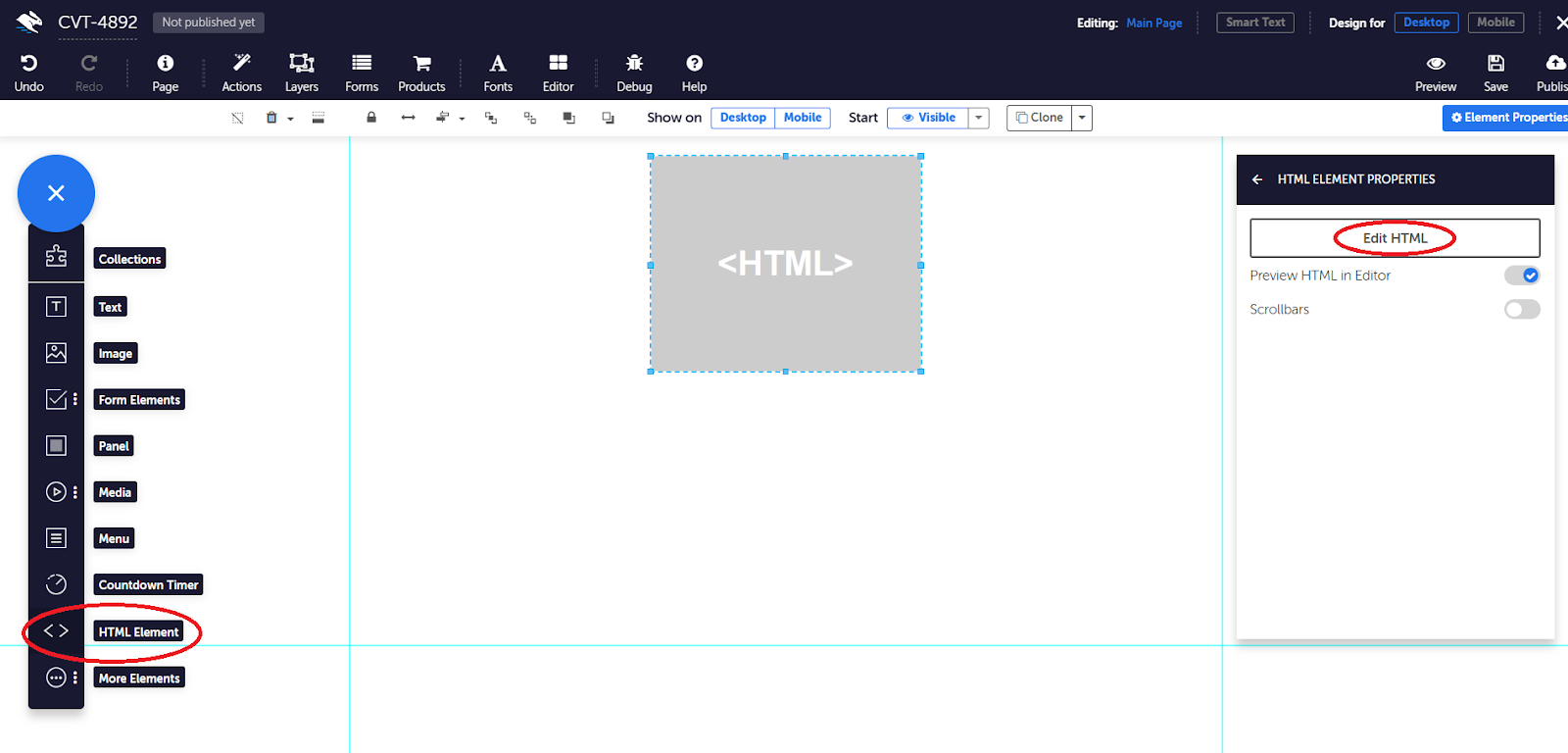1568x753 pixels.
Task: Open More Elements ellipsis icon
Action: pyautogui.click(x=56, y=678)
